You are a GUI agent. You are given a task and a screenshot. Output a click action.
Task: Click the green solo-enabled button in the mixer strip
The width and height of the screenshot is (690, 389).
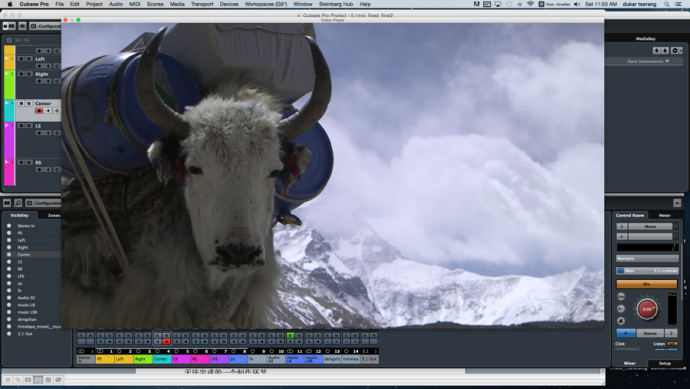[x=290, y=336]
